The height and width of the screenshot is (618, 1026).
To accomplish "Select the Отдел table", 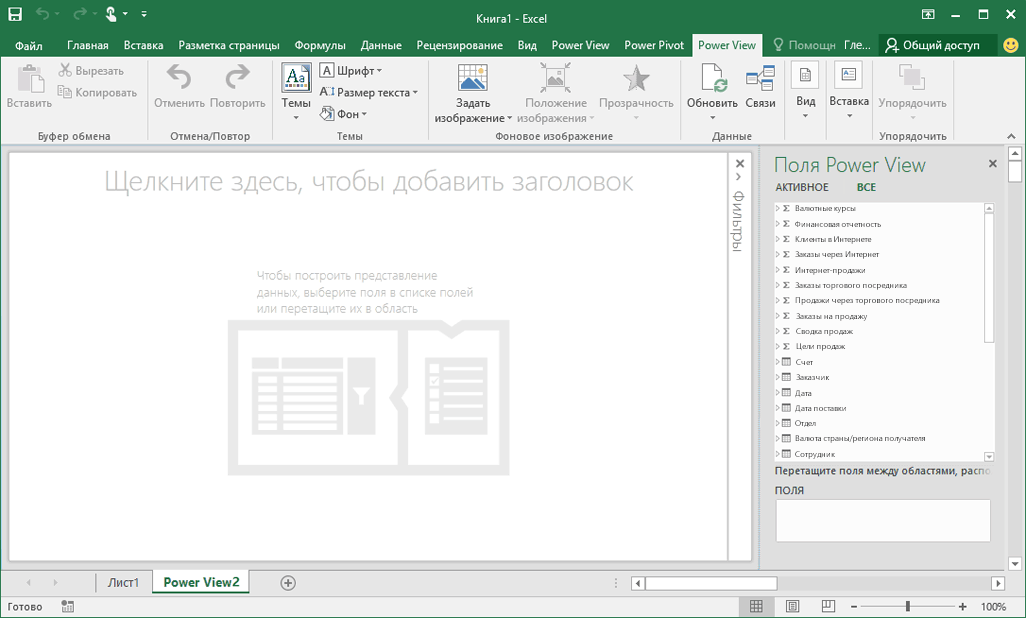I will point(805,423).
